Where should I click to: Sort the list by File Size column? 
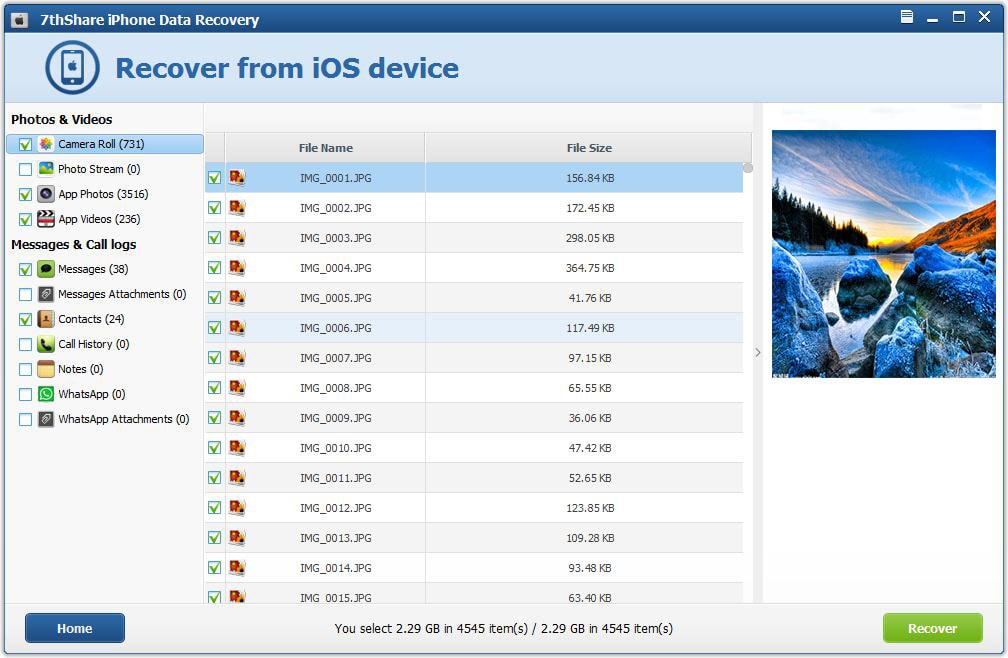[588, 148]
